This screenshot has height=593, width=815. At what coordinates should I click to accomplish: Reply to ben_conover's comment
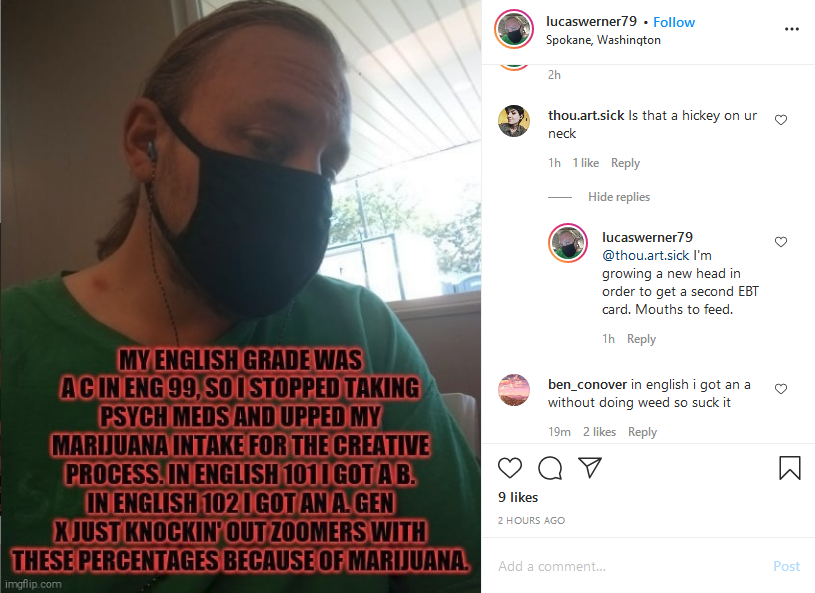642,432
